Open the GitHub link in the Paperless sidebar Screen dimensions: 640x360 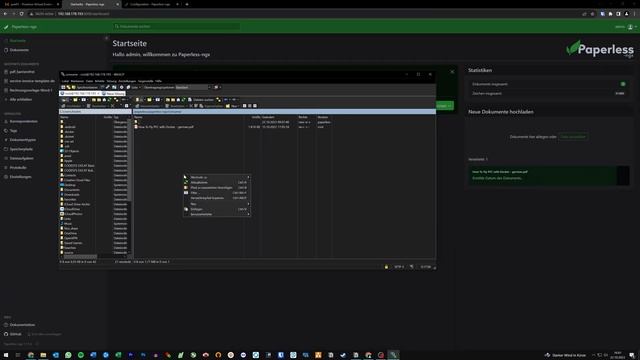[13, 334]
